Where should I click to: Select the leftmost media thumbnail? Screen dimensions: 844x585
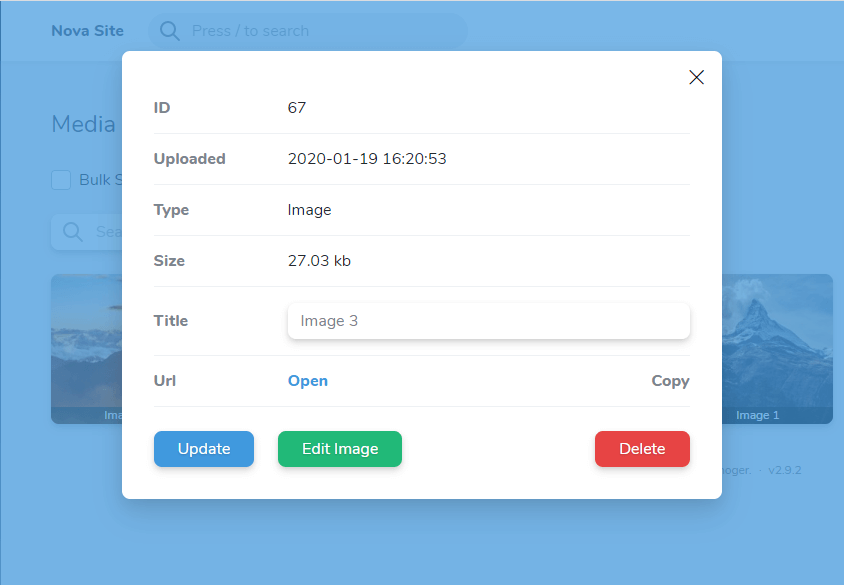tap(86, 345)
